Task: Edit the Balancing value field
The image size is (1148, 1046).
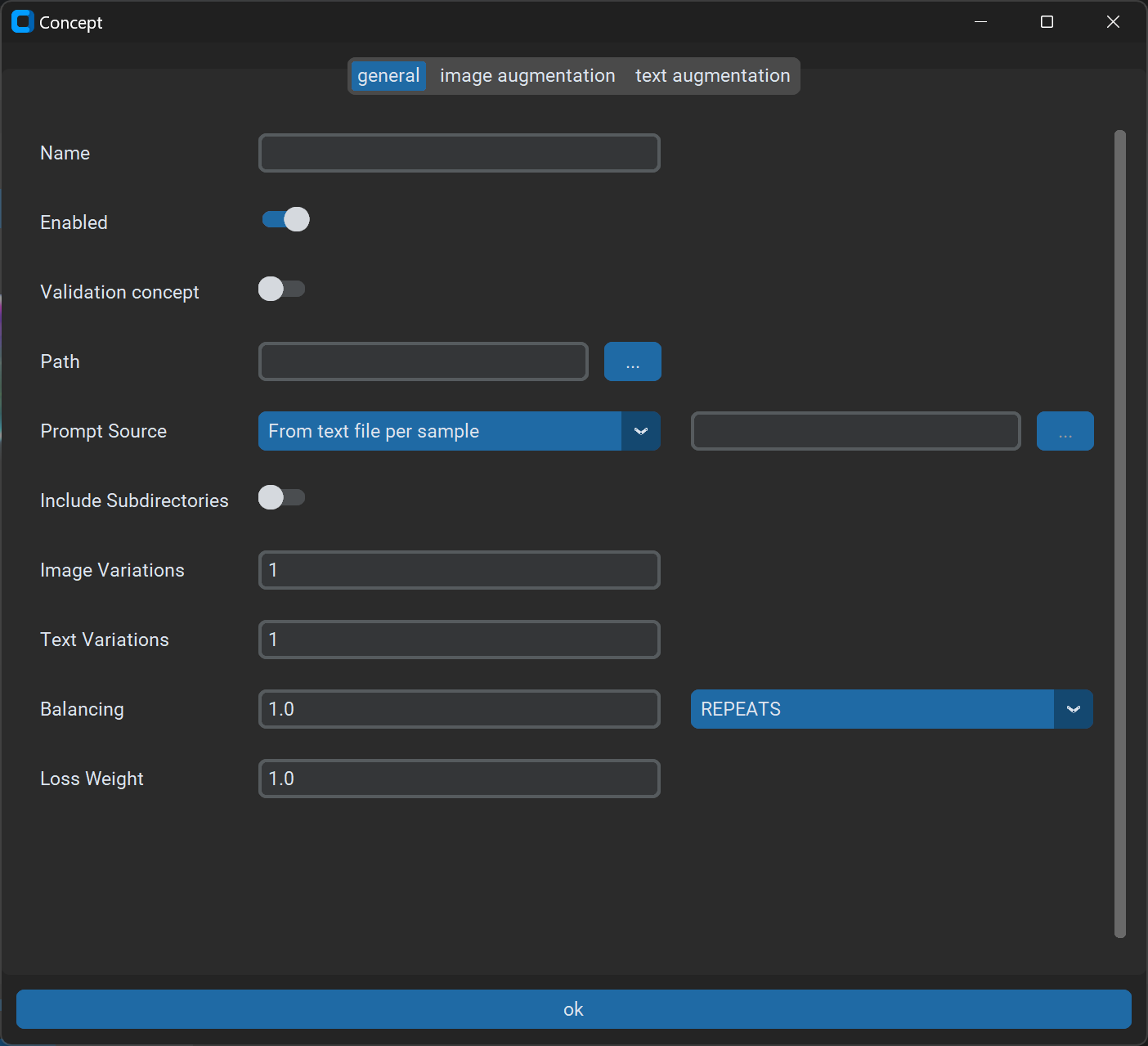Action: (459, 709)
